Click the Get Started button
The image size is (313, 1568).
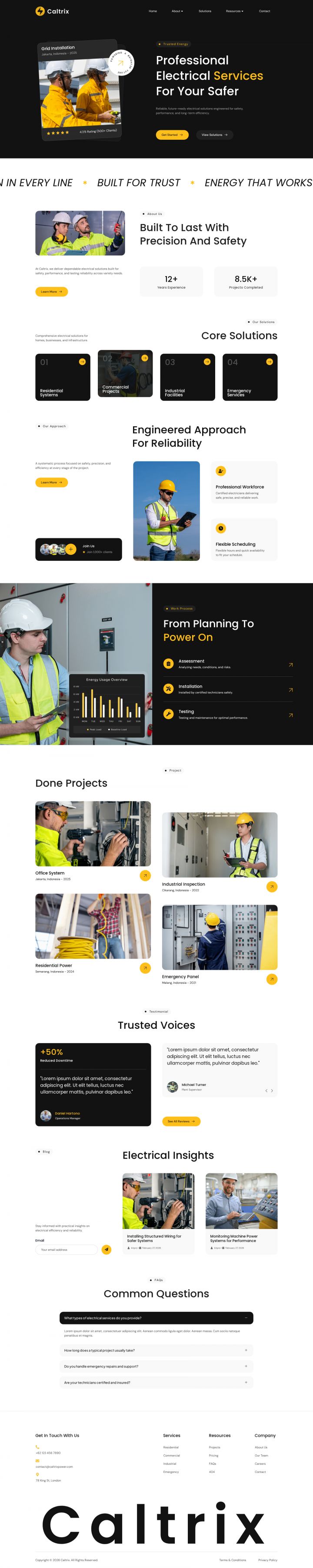(172, 135)
